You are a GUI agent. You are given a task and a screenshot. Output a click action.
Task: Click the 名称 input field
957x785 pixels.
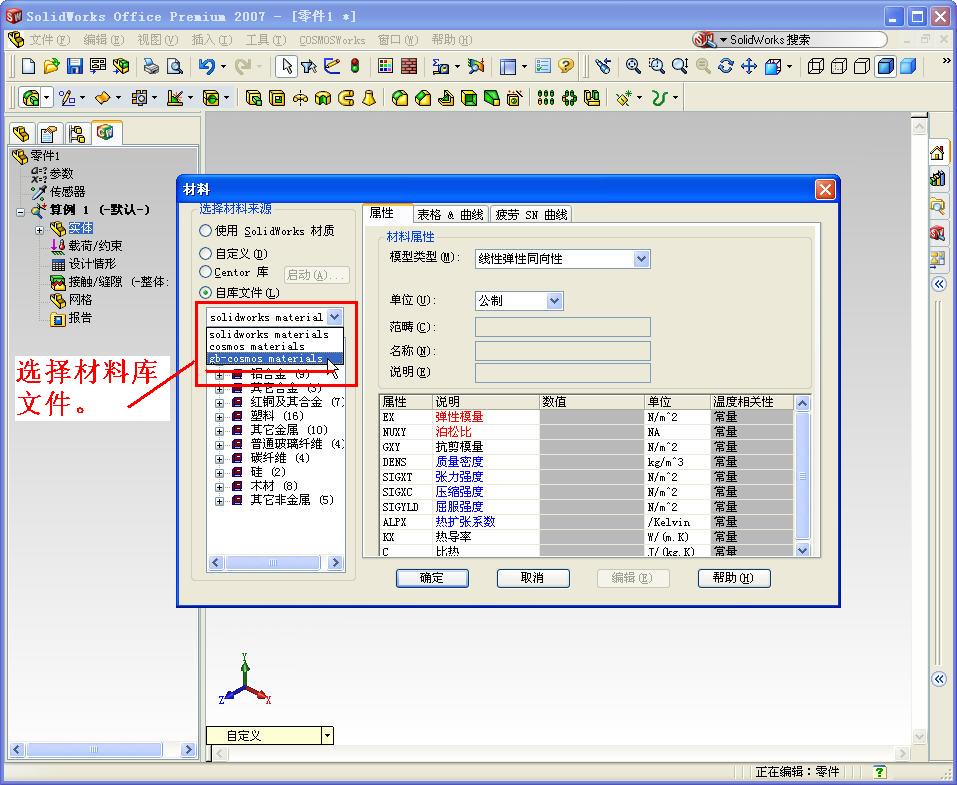[562, 351]
